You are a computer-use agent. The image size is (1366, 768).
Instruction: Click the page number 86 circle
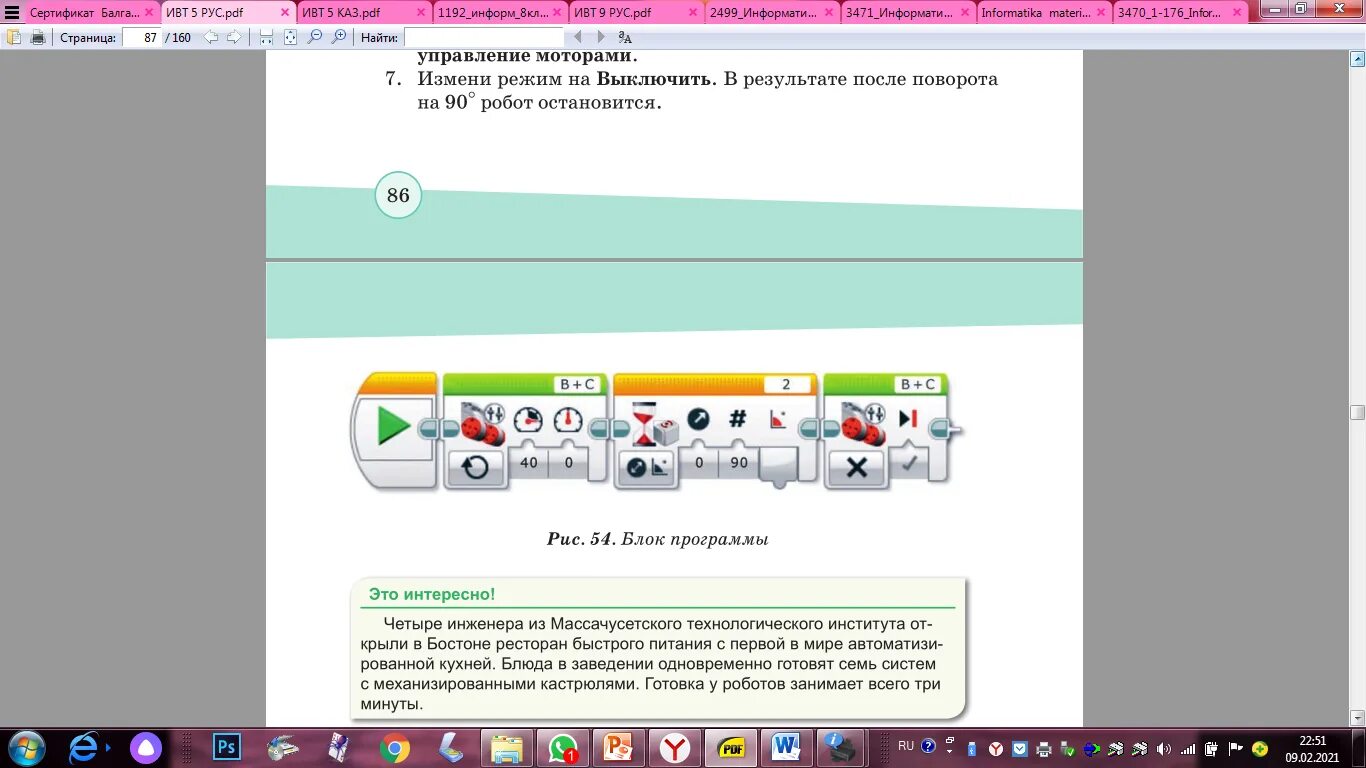point(398,195)
